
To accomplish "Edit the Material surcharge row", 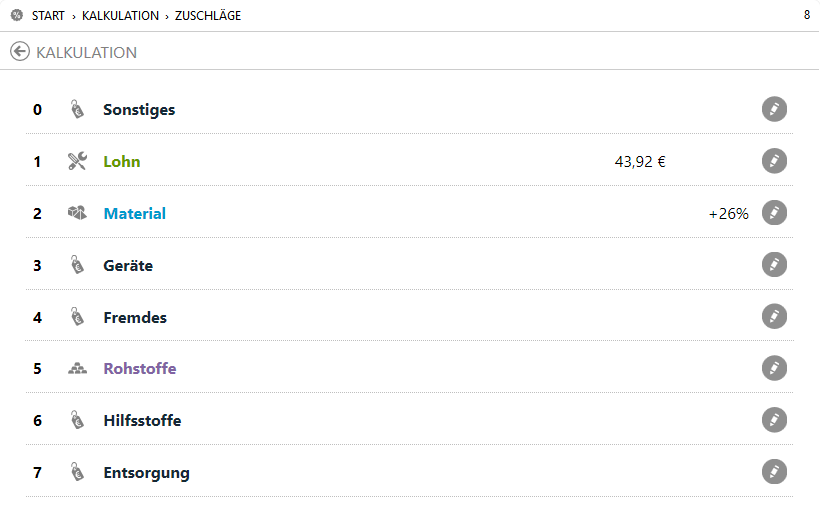I will pos(774,213).
